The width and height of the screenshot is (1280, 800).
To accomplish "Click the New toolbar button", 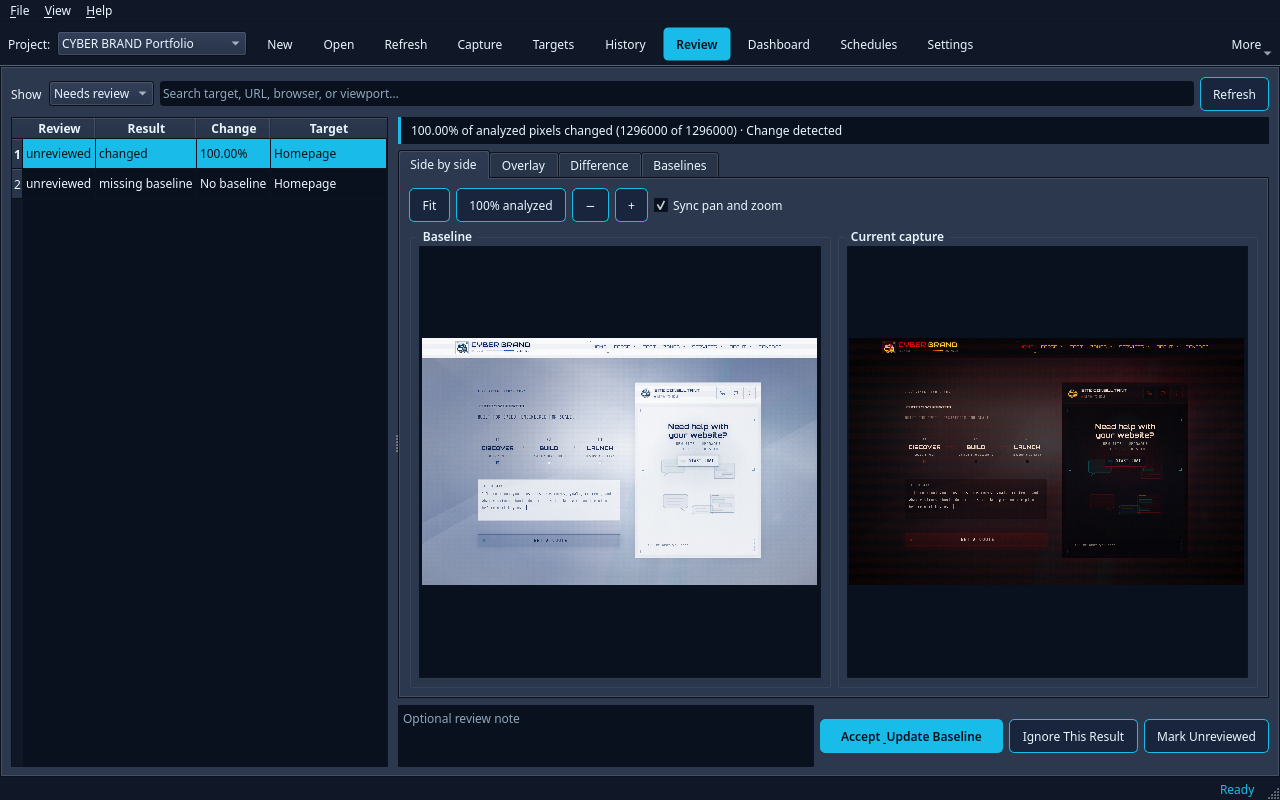I will coord(280,44).
